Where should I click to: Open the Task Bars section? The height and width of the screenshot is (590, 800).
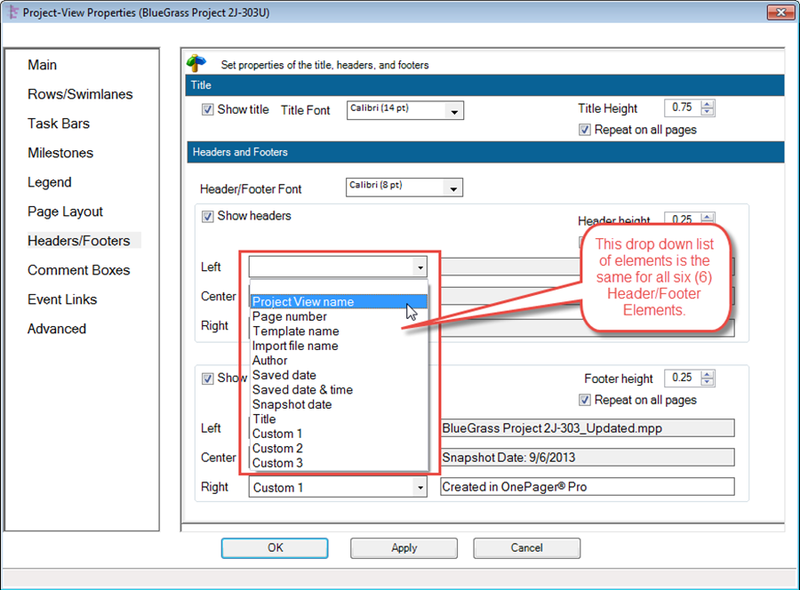[x=58, y=124]
